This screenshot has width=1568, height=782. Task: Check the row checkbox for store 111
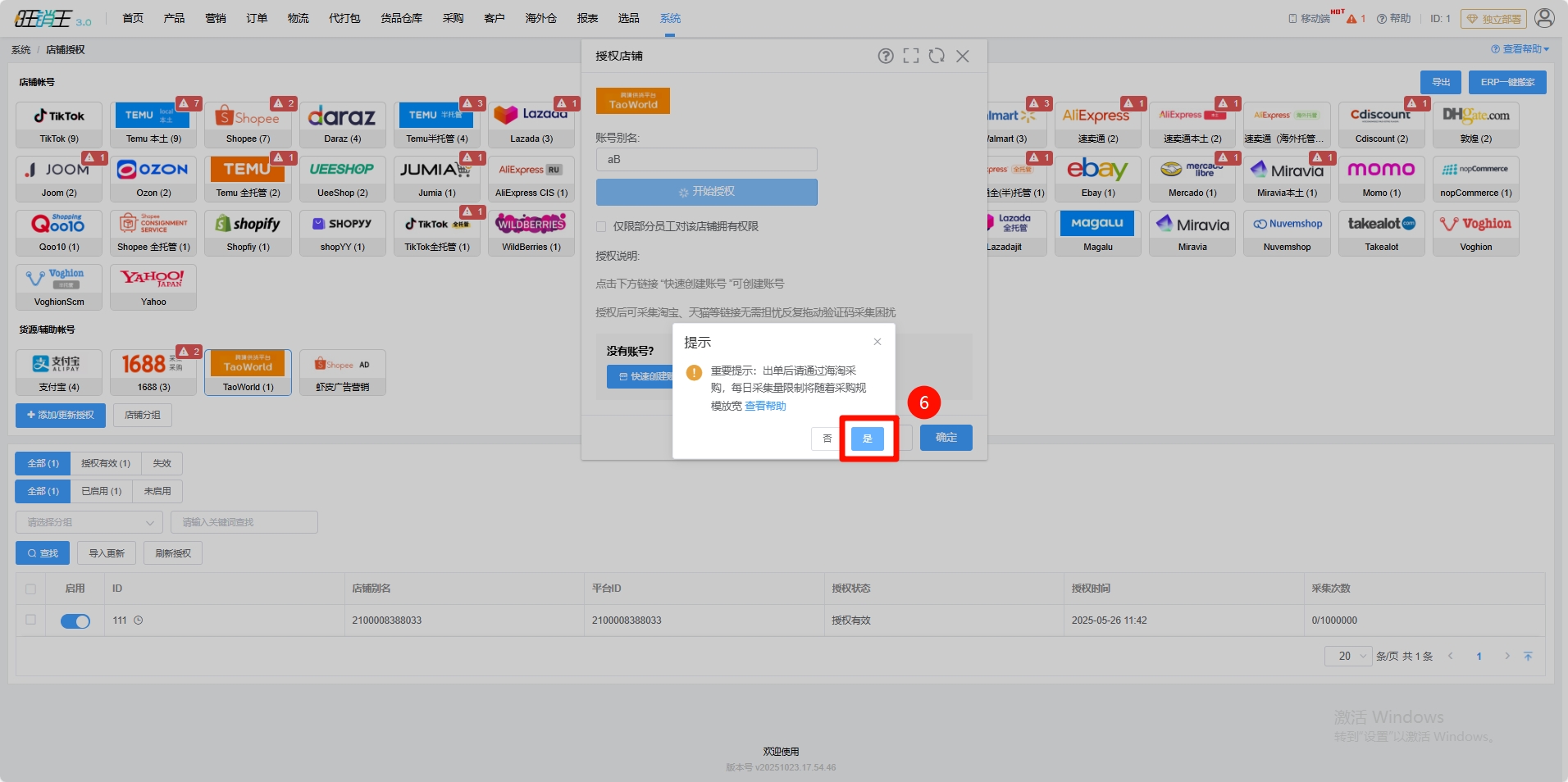pos(31,621)
